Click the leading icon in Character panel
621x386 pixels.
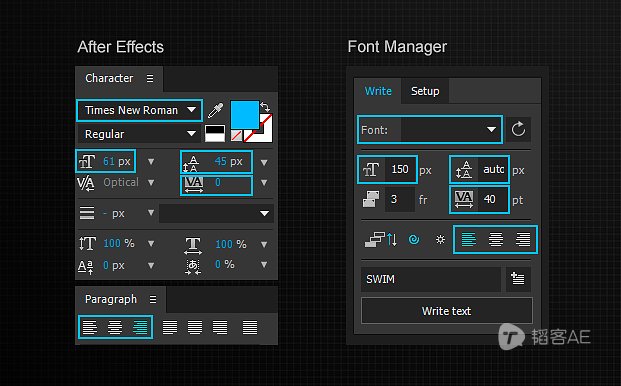[190, 164]
